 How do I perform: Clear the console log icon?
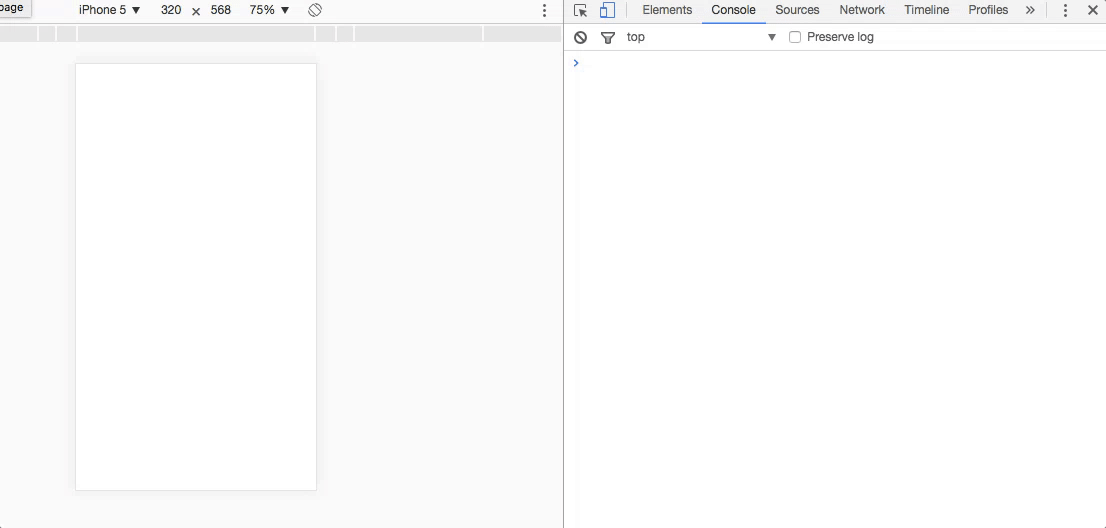581,37
